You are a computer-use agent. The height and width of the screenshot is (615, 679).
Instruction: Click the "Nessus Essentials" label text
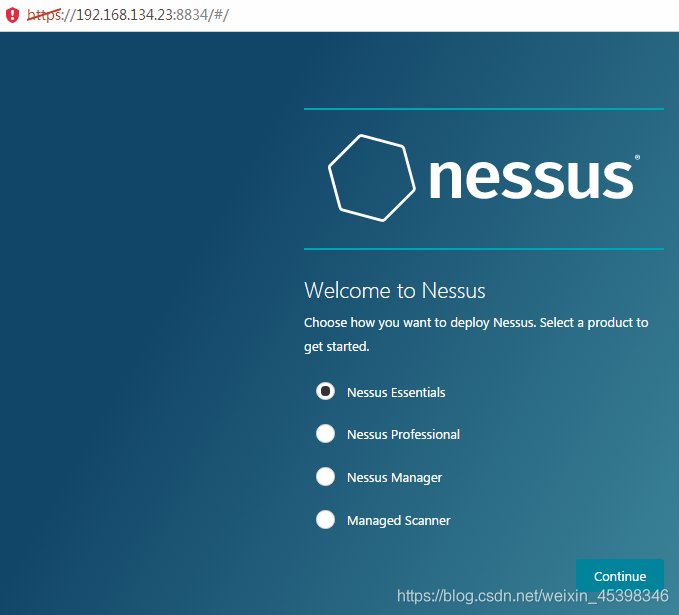click(396, 392)
